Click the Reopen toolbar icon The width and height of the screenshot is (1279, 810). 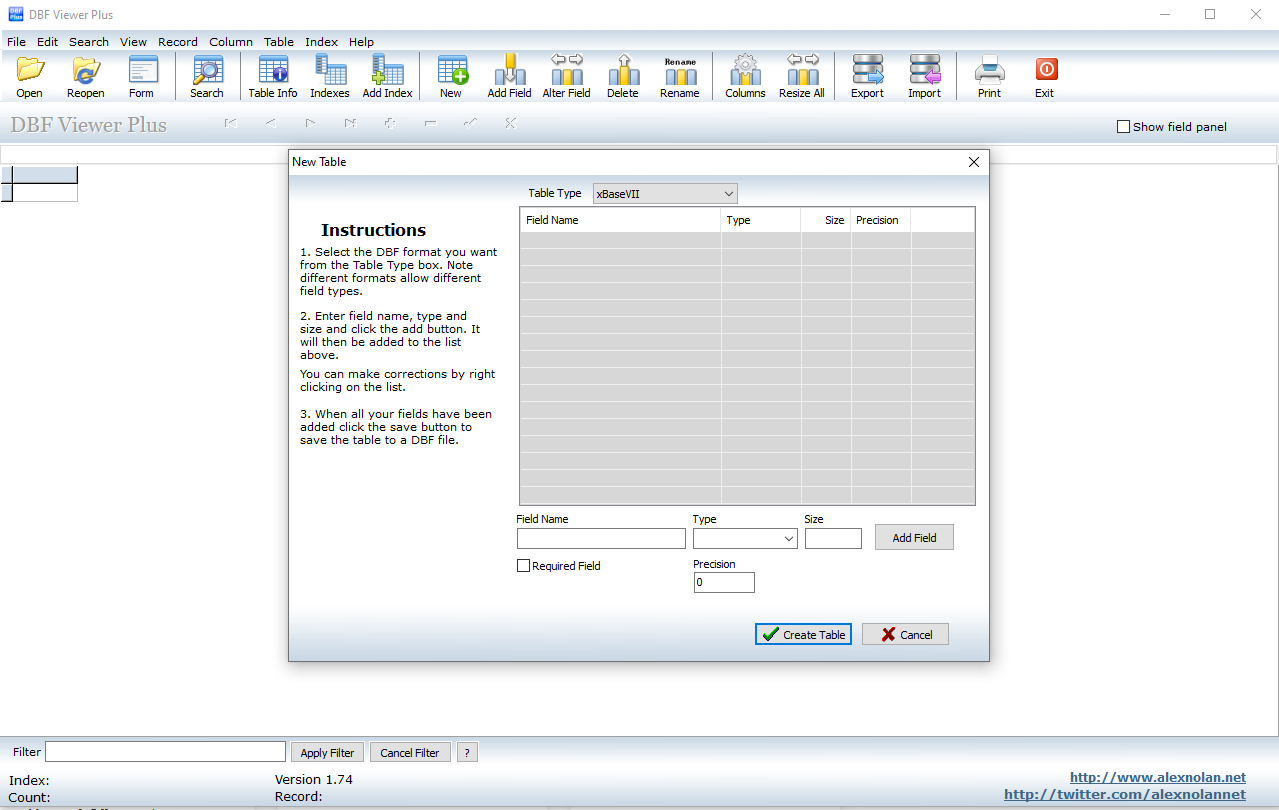pyautogui.click(x=86, y=76)
